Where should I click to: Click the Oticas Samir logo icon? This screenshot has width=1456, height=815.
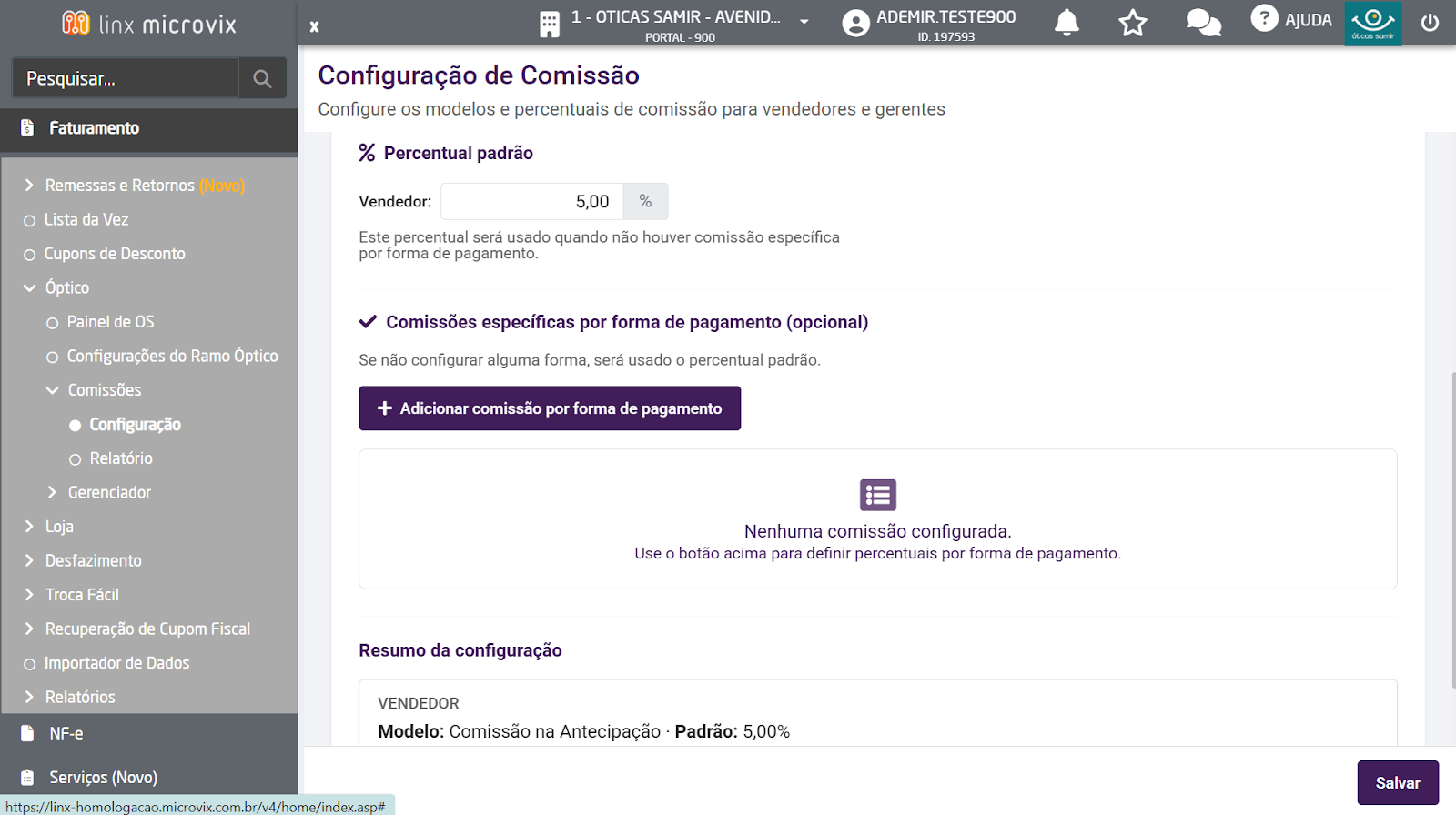(x=1373, y=23)
